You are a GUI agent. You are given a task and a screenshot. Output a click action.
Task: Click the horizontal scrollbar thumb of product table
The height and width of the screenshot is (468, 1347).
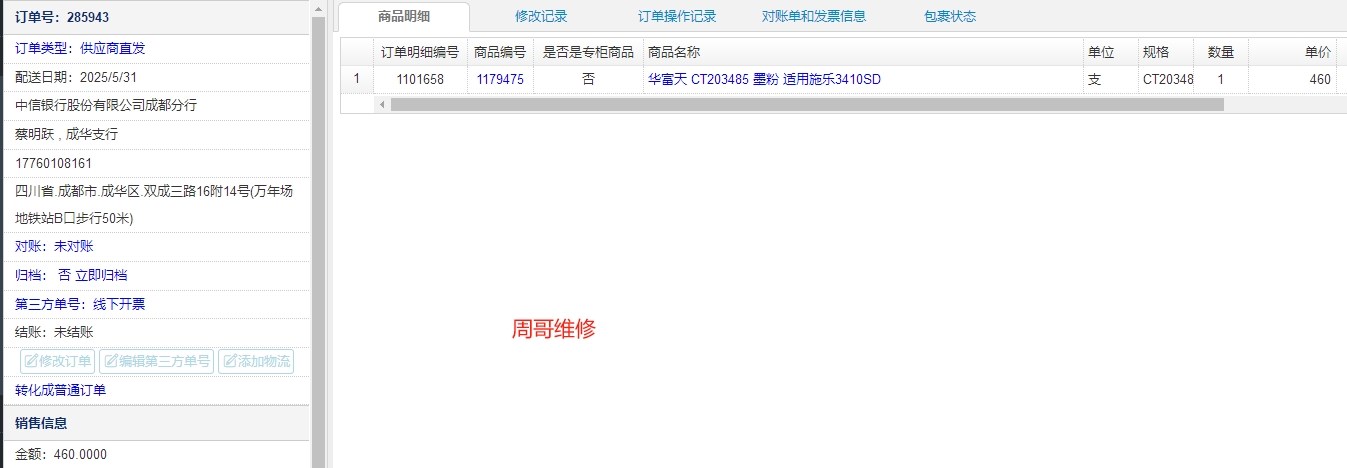[807, 104]
